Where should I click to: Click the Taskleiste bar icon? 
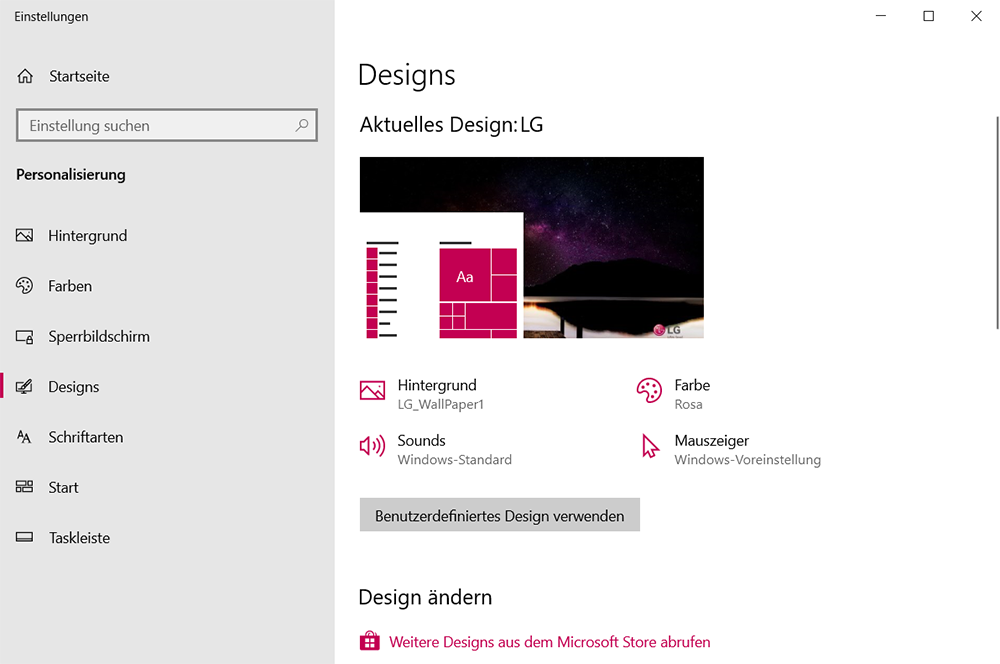tap(25, 538)
